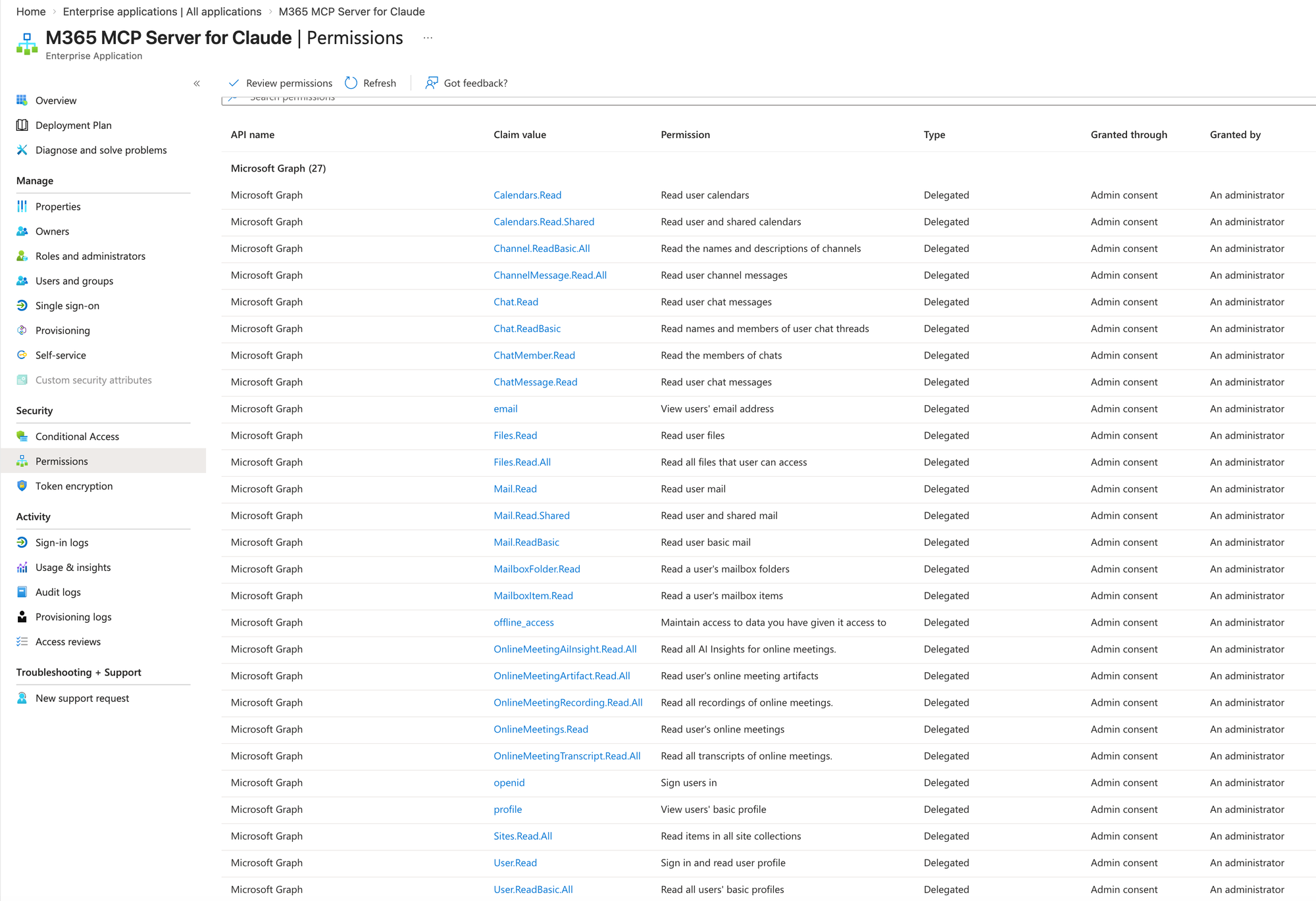Click the Conditional Access icon
1316x901 pixels.
pyautogui.click(x=22, y=436)
